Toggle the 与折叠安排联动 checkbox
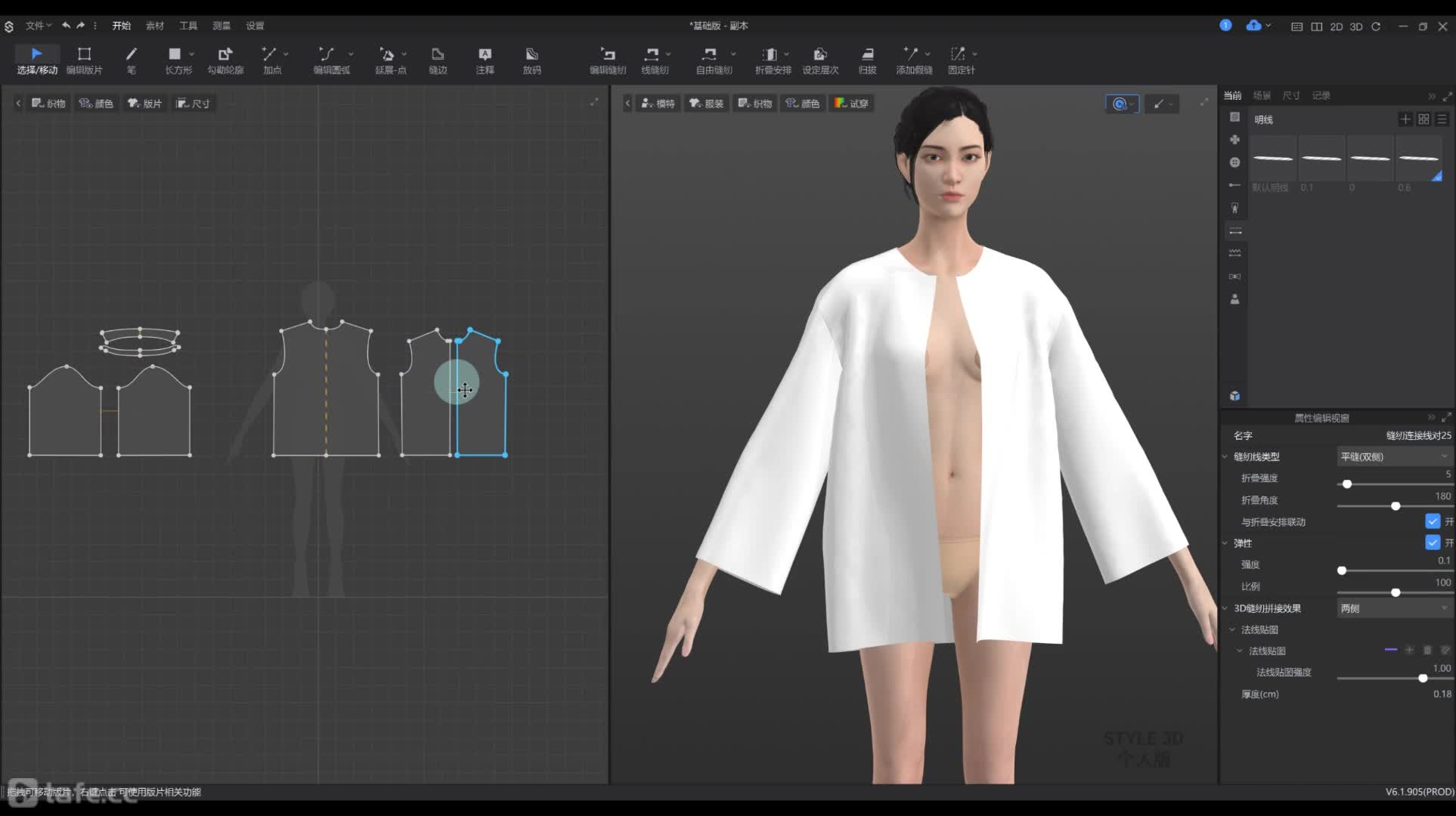 1433,521
